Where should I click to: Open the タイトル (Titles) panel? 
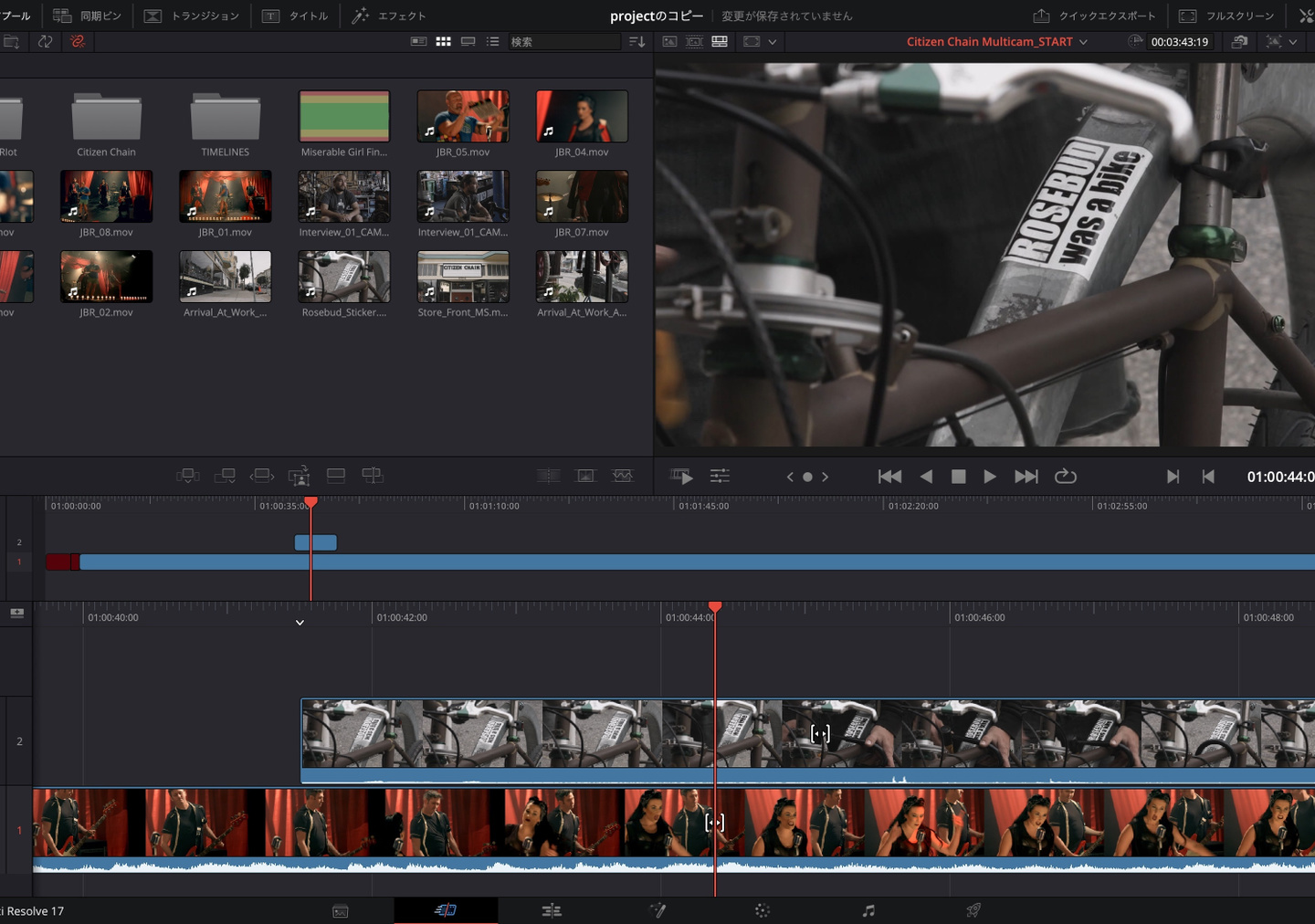point(295,16)
